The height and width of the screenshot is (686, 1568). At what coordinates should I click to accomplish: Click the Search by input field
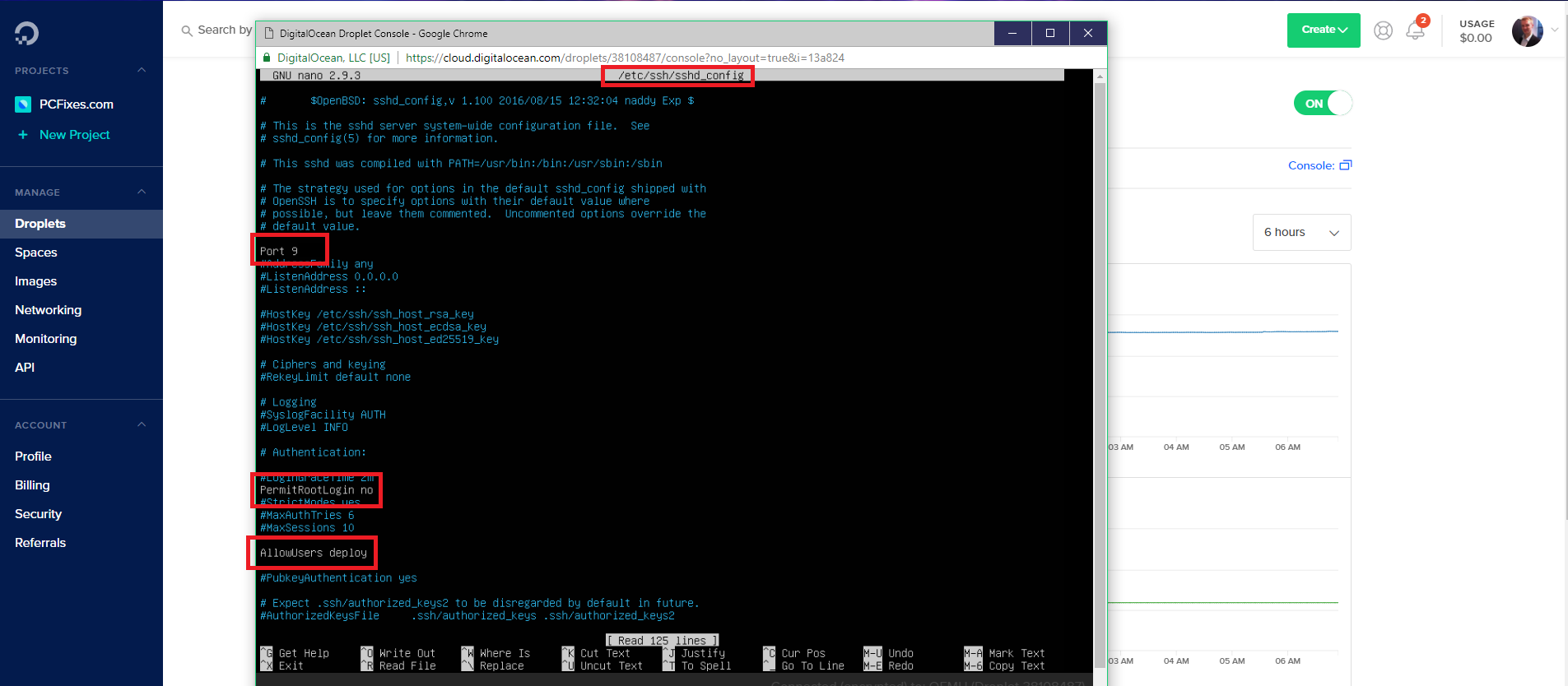(225, 30)
